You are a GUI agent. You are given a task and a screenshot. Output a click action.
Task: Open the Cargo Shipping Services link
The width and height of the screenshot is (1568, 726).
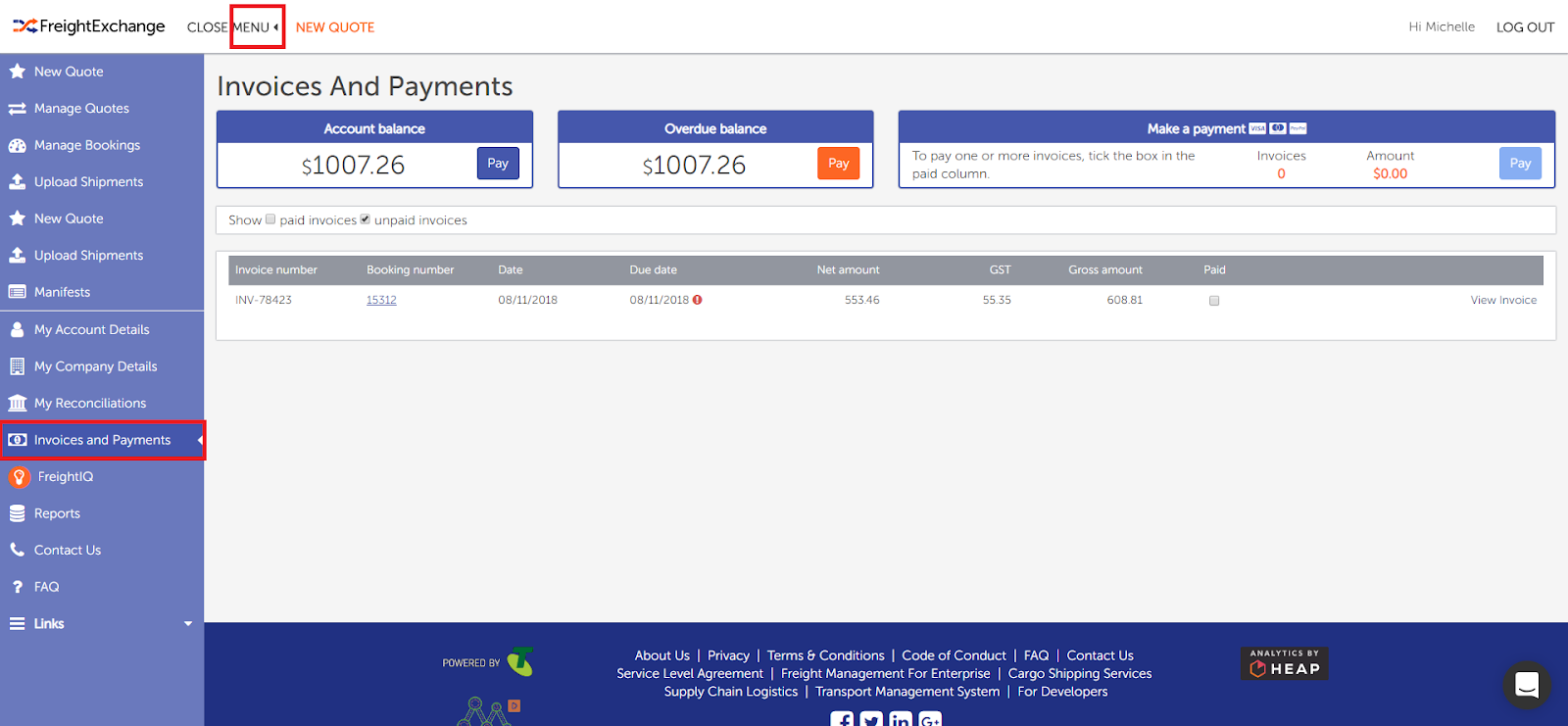[1080, 673]
